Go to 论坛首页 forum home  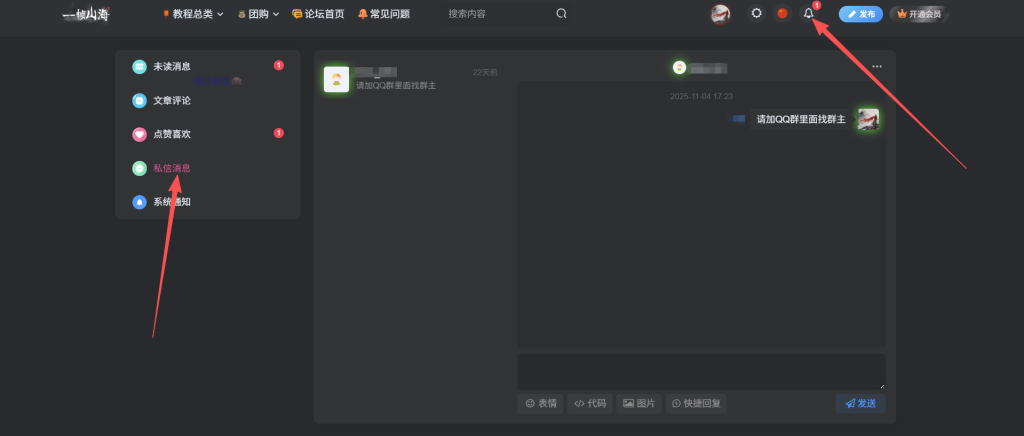[318, 14]
